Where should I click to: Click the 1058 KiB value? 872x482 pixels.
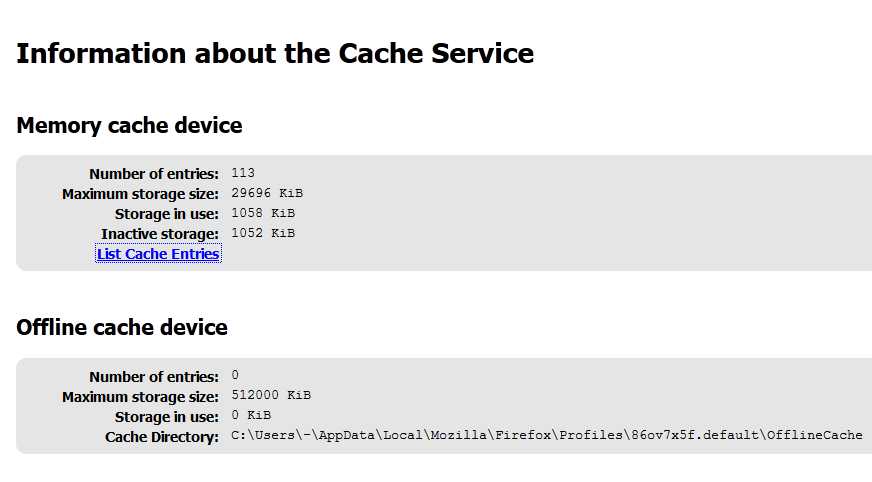263,213
